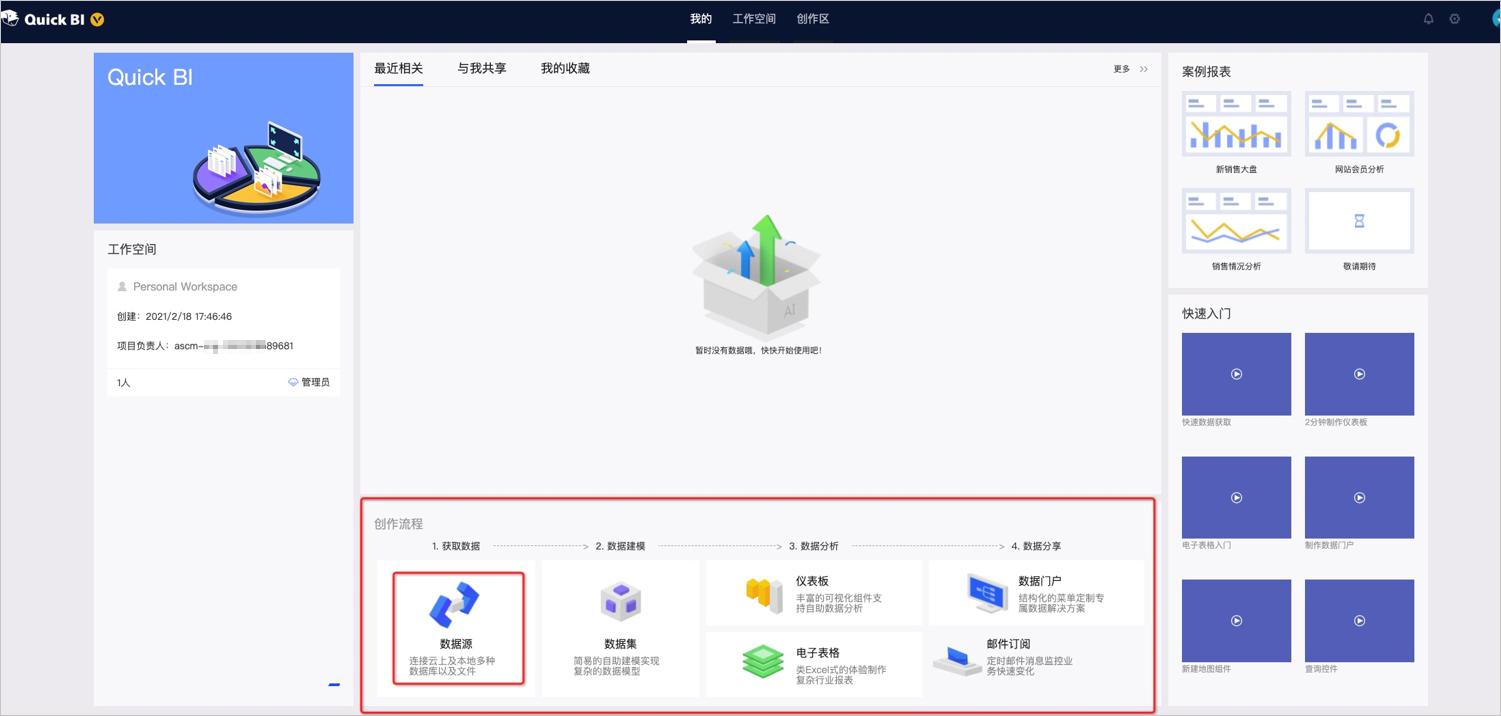The image size is (1501, 716).
Task: Play the 2分钟制作仪表板 video
Action: point(1359,374)
